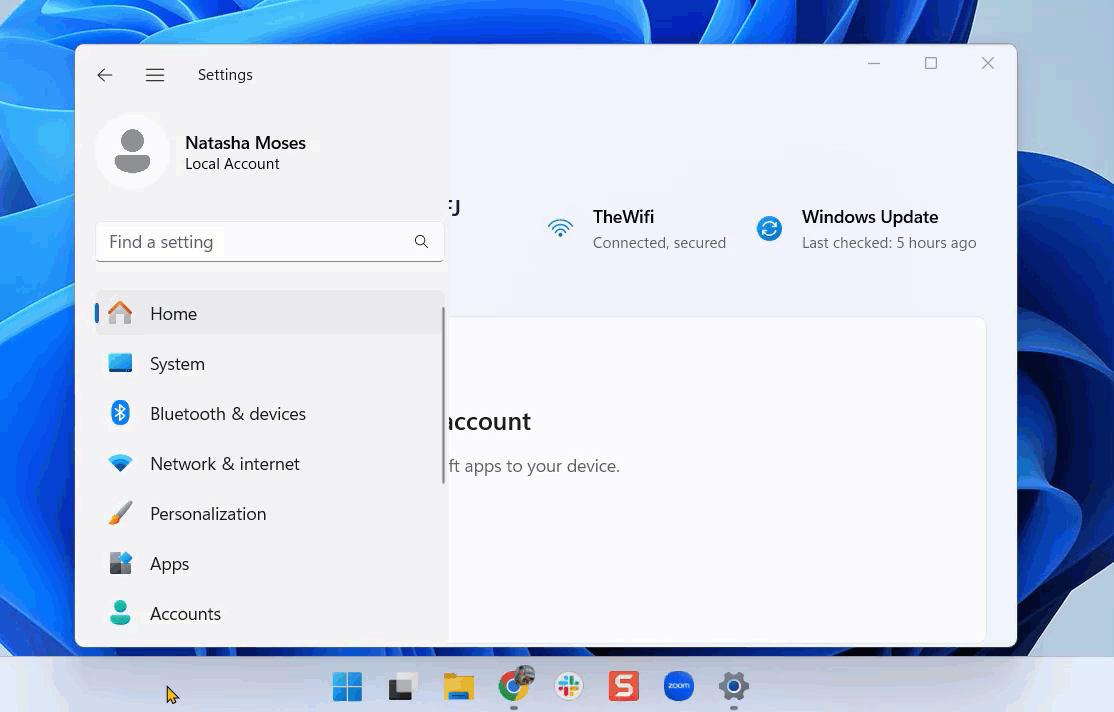Click the Network Wi-Fi icon in sidebar
This screenshot has height=712, width=1114.
pyautogui.click(x=120, y=463)
